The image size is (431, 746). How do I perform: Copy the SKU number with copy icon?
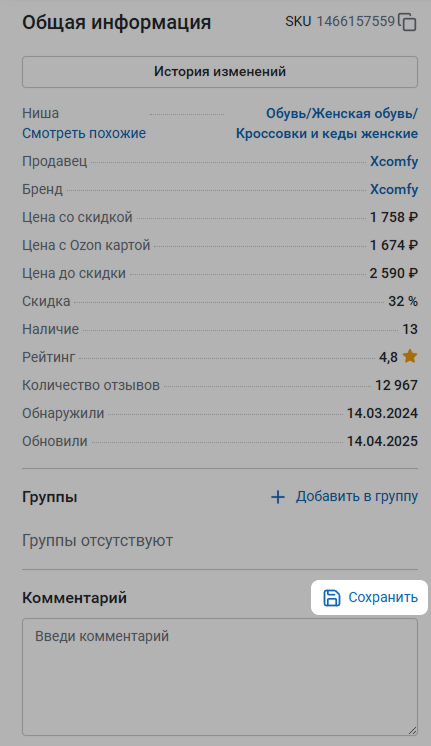pos(408,22)
